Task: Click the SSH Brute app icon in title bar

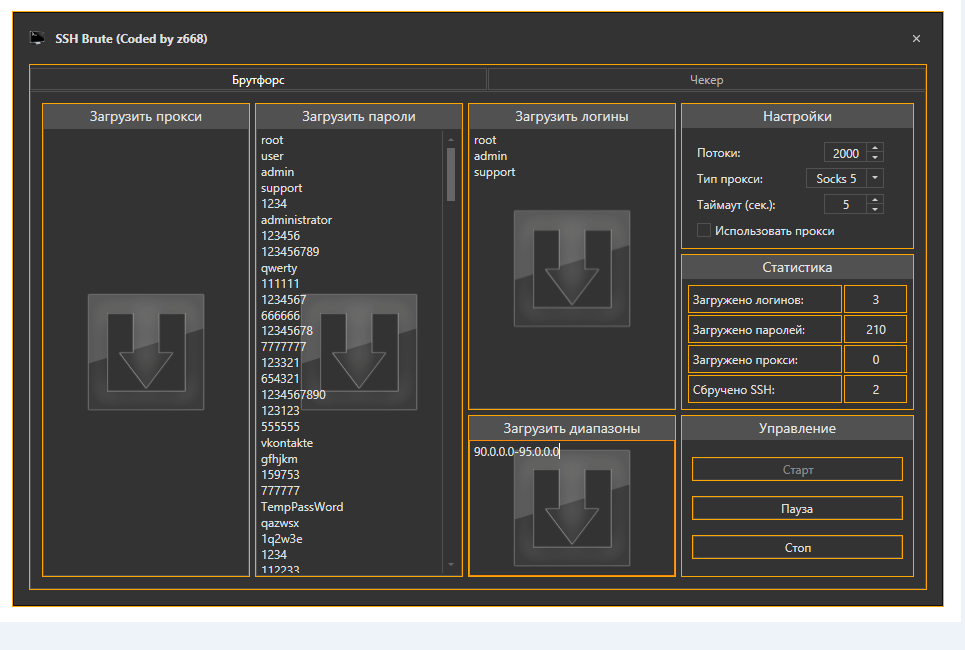Action: coord(37,38)
